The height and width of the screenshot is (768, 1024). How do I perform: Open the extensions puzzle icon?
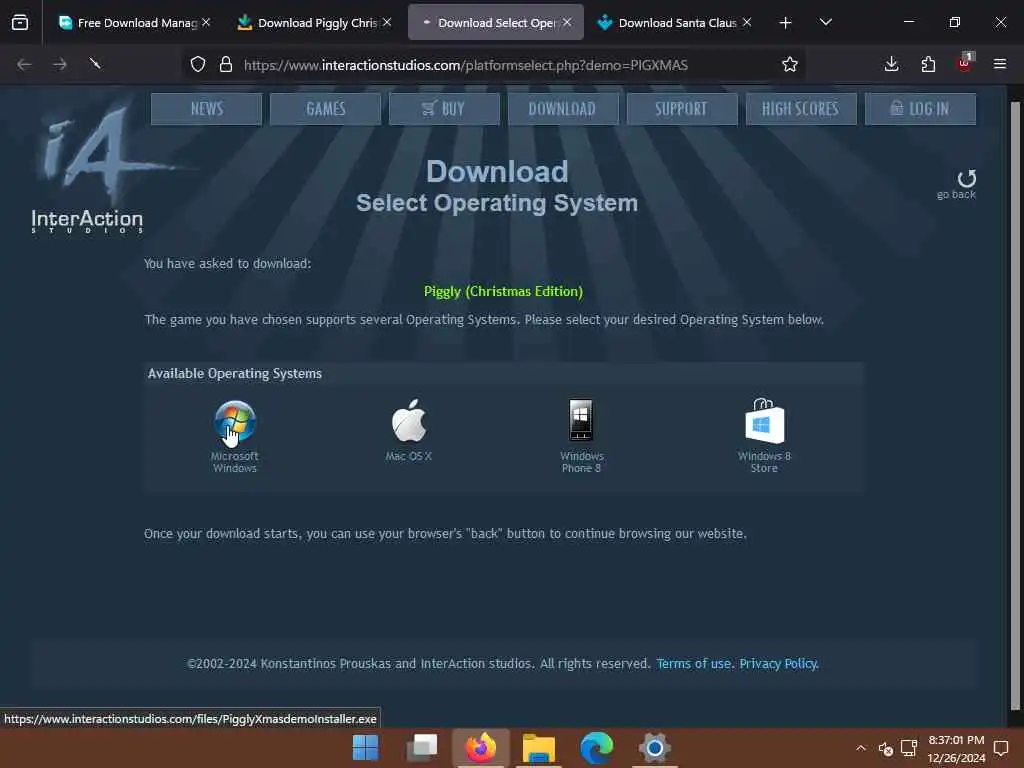click(928, 64)
